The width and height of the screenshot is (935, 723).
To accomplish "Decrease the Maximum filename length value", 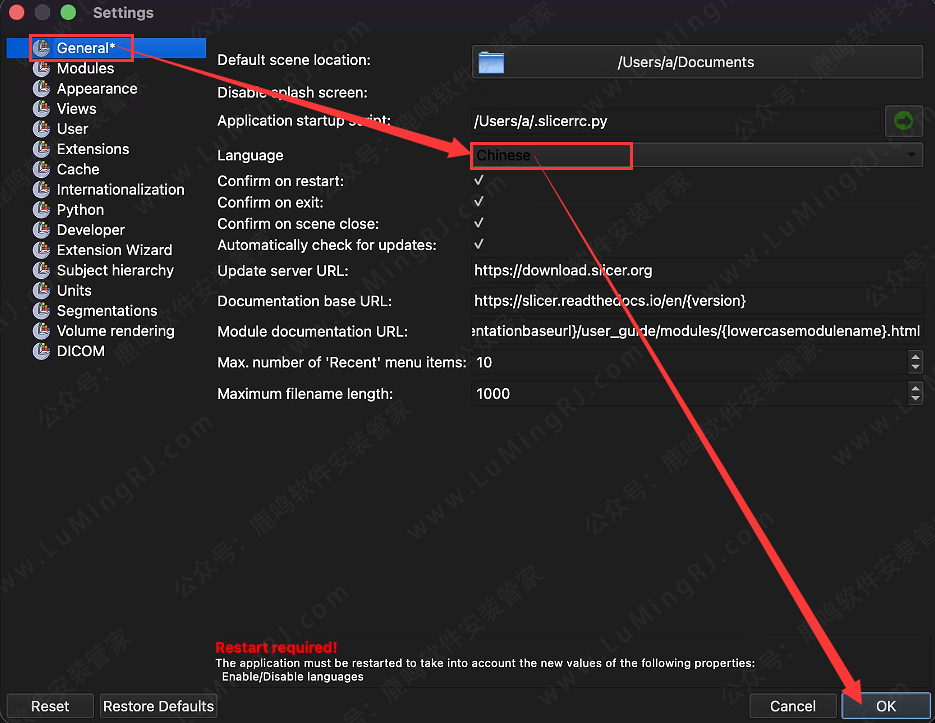I will (915, 399).
